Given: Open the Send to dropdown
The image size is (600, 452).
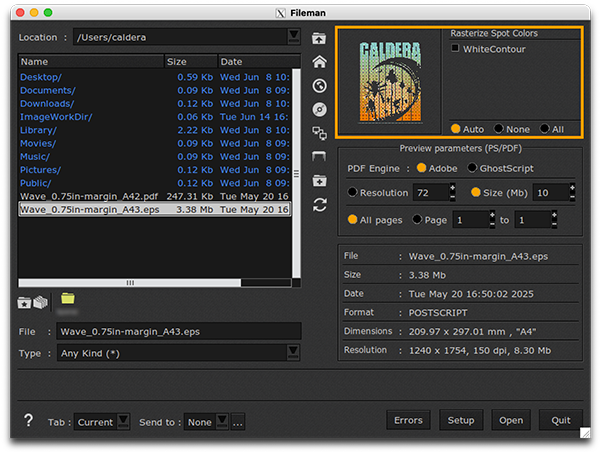Looking at the screenshot, I should tap(221, 421).
